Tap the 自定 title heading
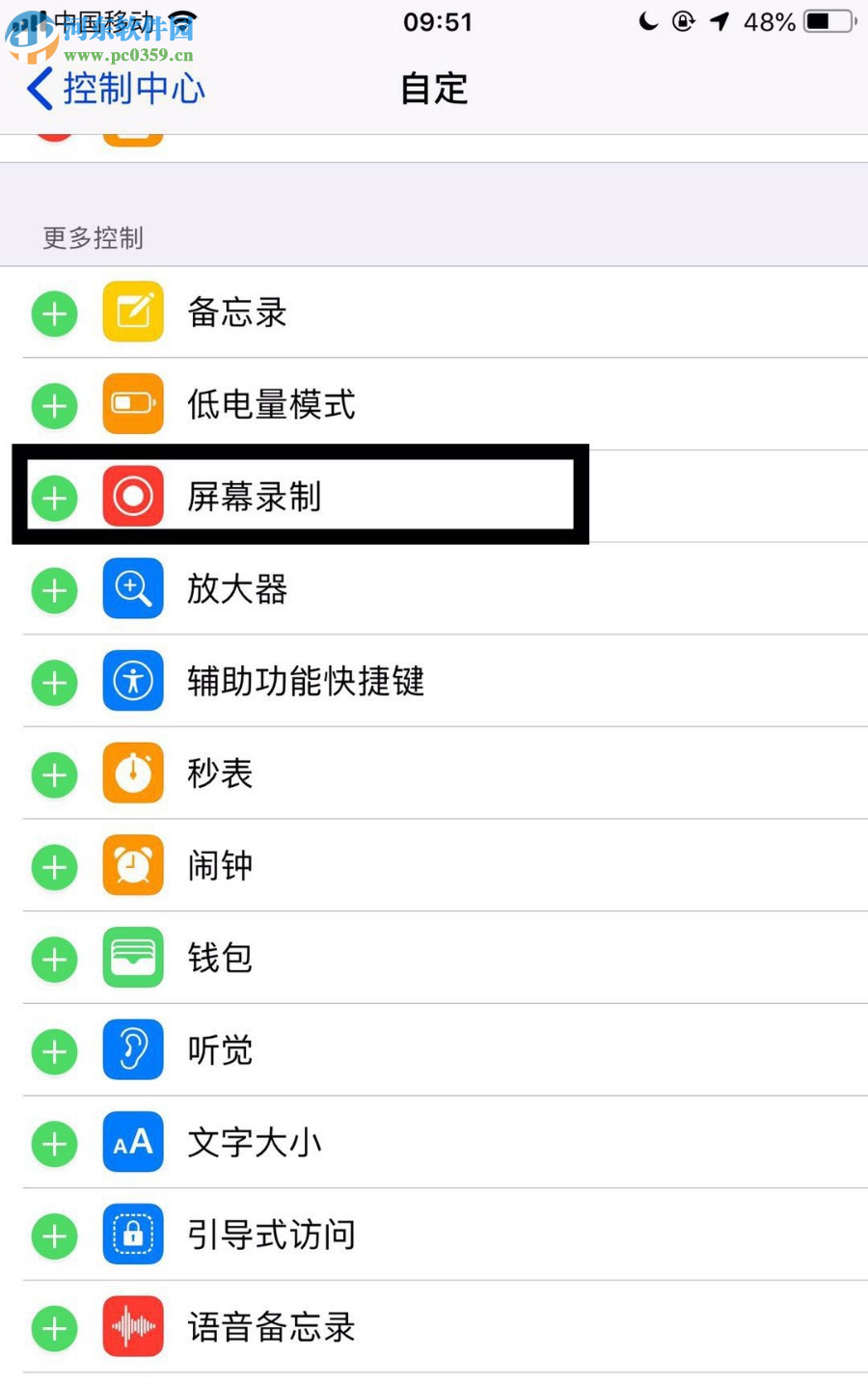Viewport: 868px width, 1384px height. coord(433,89)
